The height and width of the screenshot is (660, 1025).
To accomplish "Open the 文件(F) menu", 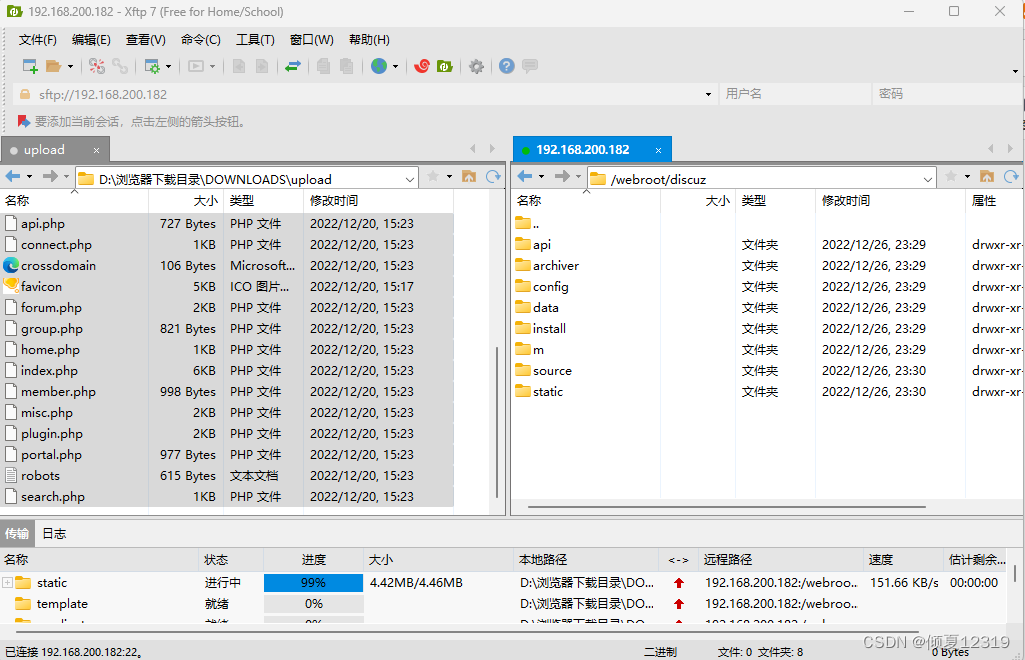I will point(37,40).
